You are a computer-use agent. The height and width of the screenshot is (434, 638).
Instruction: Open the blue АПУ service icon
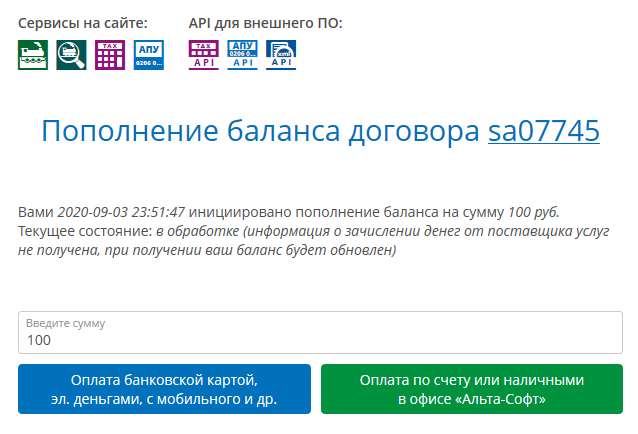[x=148, y=54]
